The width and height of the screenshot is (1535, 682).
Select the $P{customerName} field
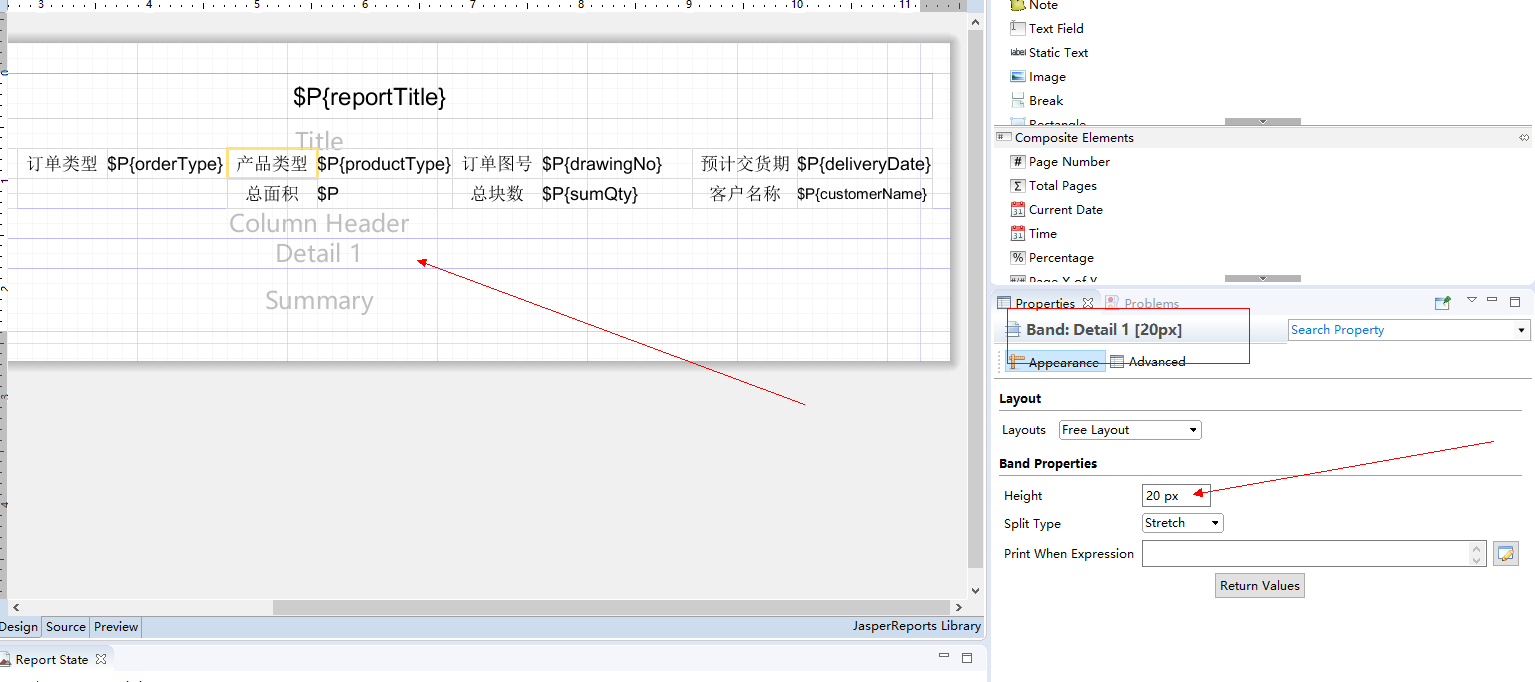(x=864, y=194)
